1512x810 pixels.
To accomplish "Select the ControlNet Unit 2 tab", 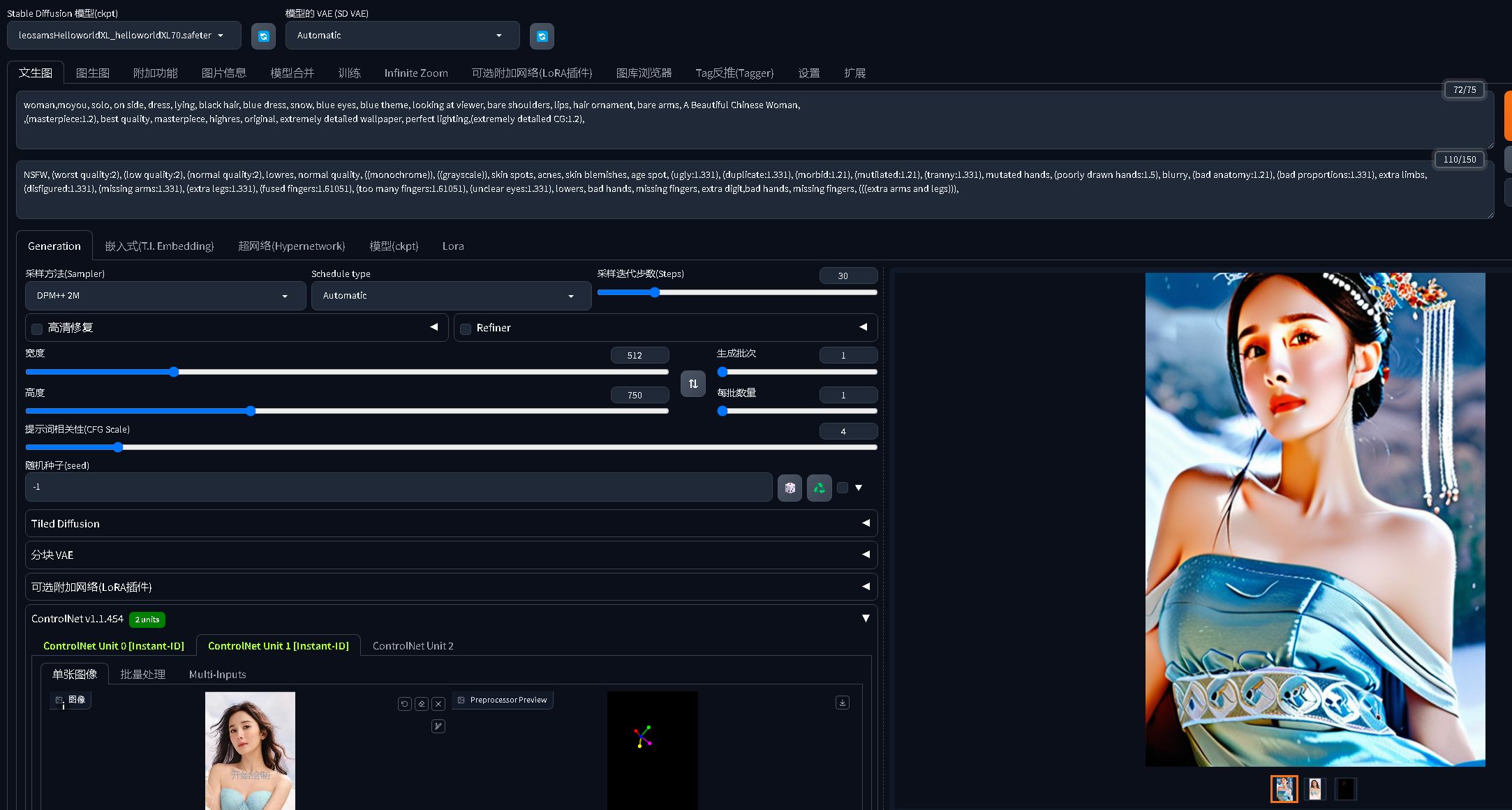I will point(413,646).
